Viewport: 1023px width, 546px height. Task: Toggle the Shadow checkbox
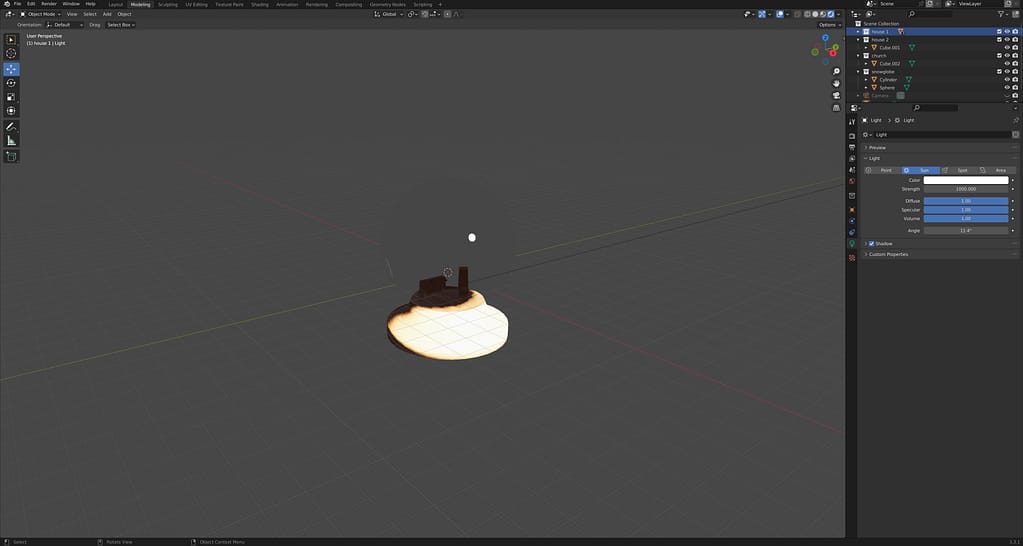click(x=872, y=243)
